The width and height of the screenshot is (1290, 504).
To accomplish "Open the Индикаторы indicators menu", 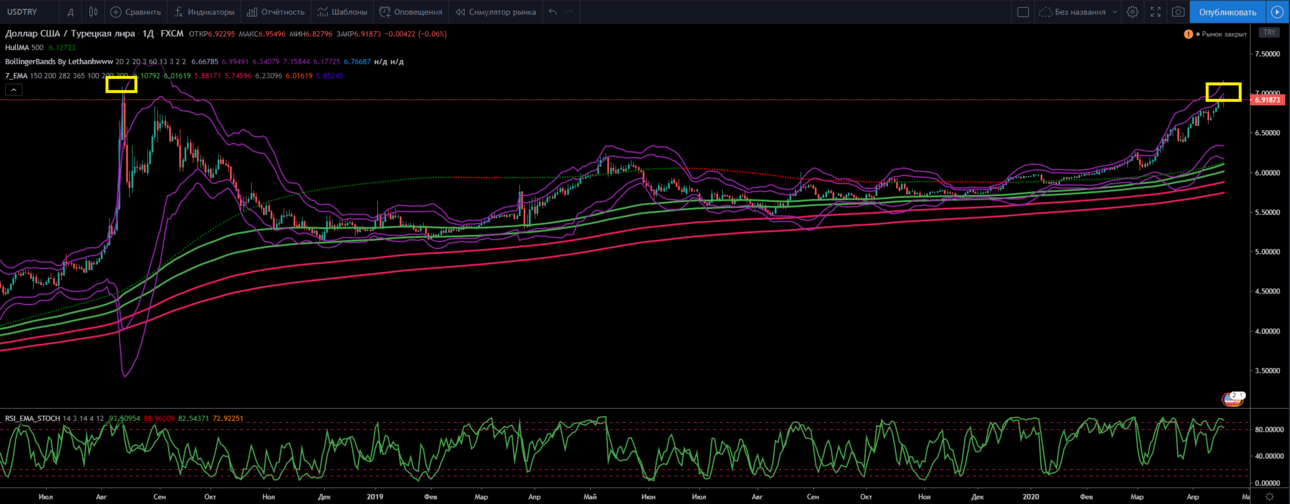I will coord(205,12).
